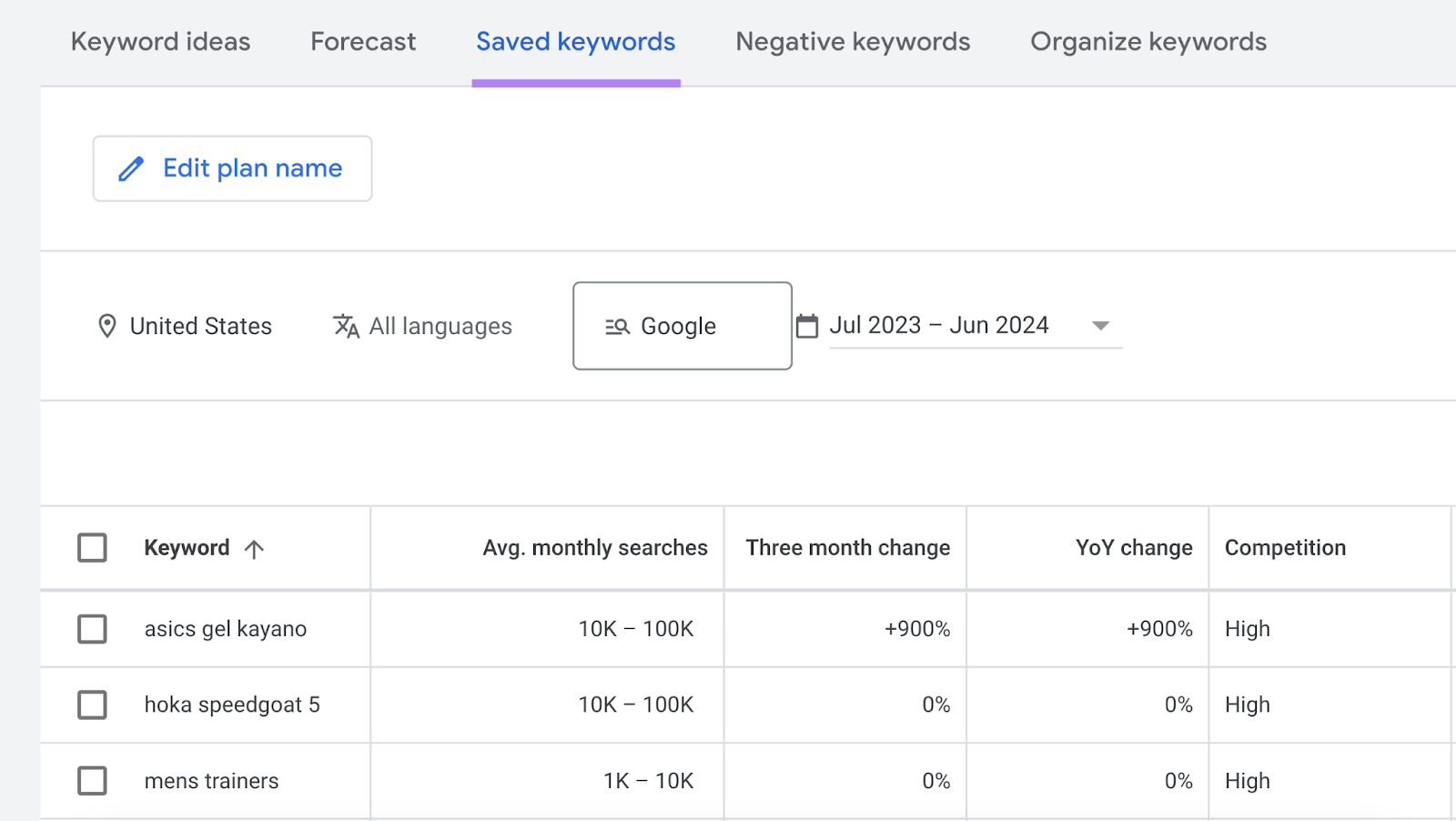
Task: Sort by Competition column header
Action: 1285,548
